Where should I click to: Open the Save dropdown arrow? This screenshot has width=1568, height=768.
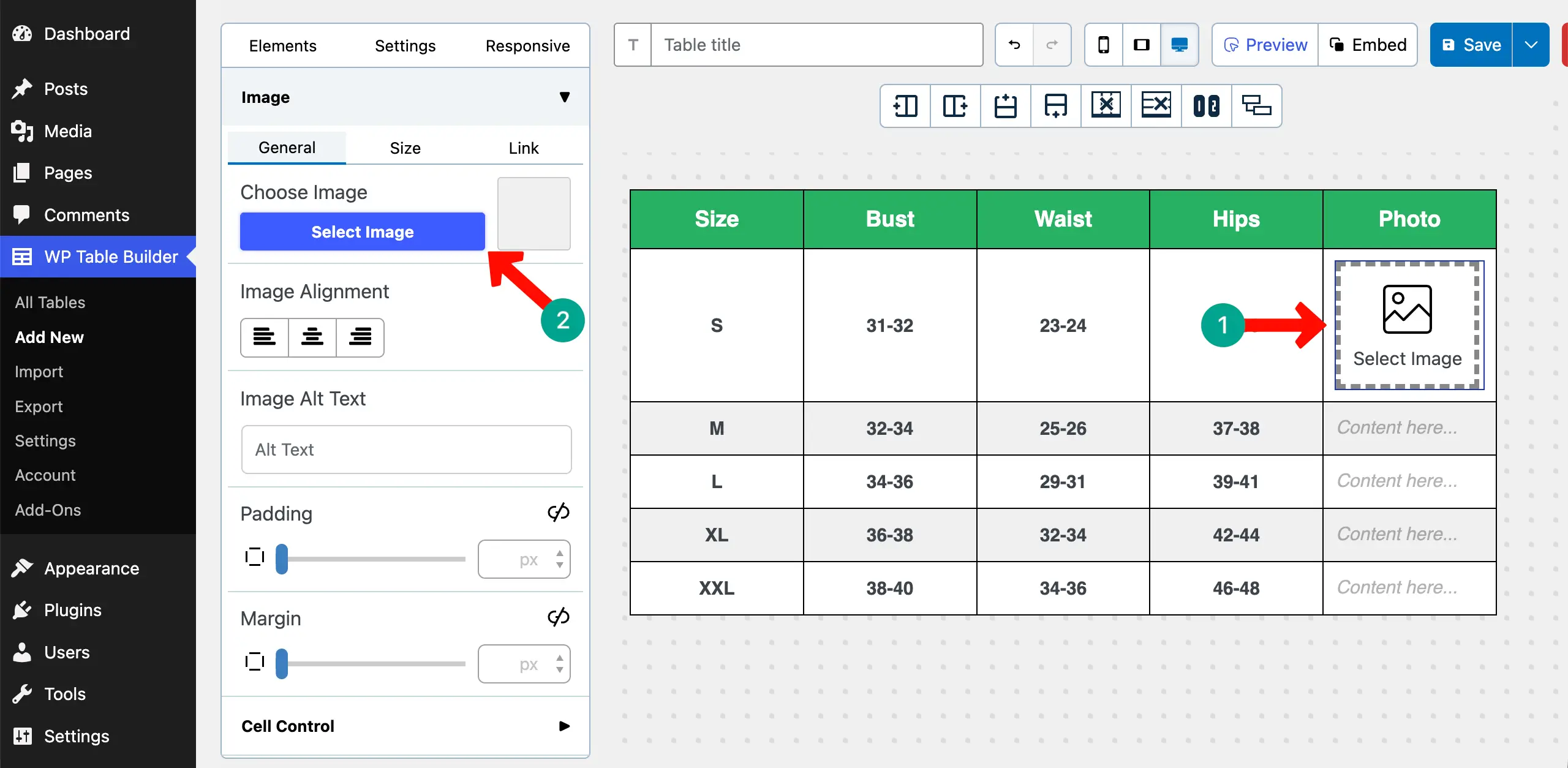(1532, 44)
